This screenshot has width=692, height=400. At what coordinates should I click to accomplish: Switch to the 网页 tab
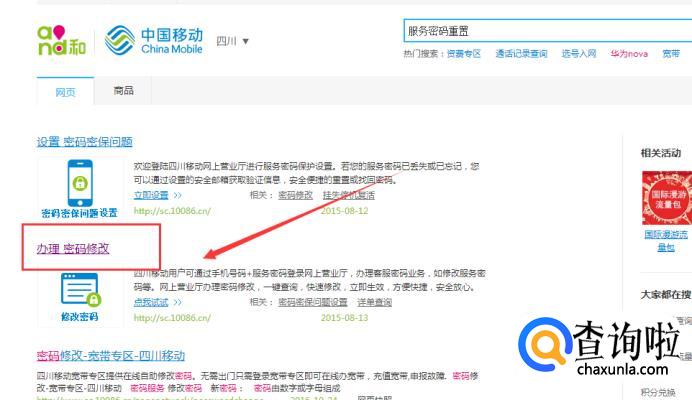pos(65,92)
